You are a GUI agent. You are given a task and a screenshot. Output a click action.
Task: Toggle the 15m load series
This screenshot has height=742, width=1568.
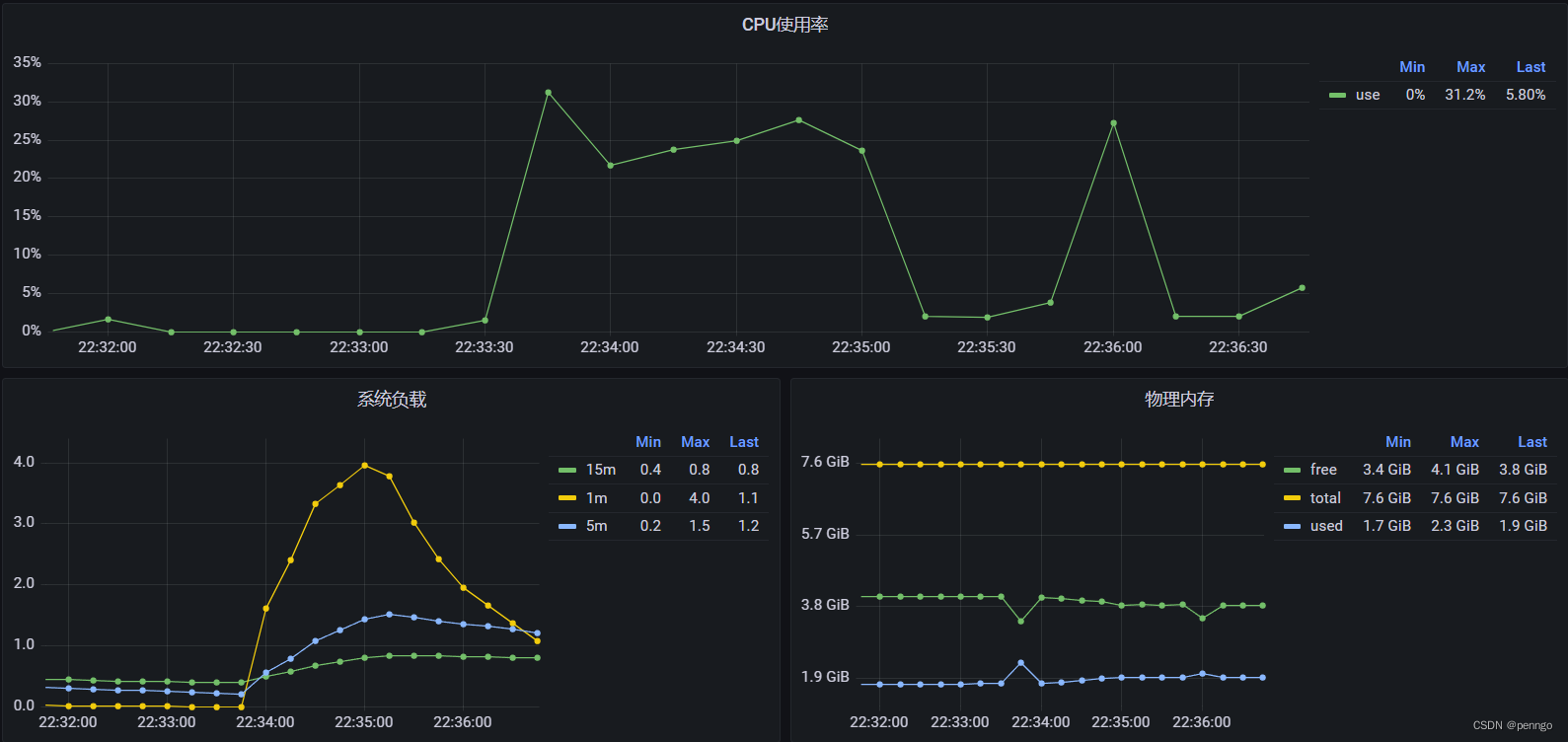(x=600, y=470)
